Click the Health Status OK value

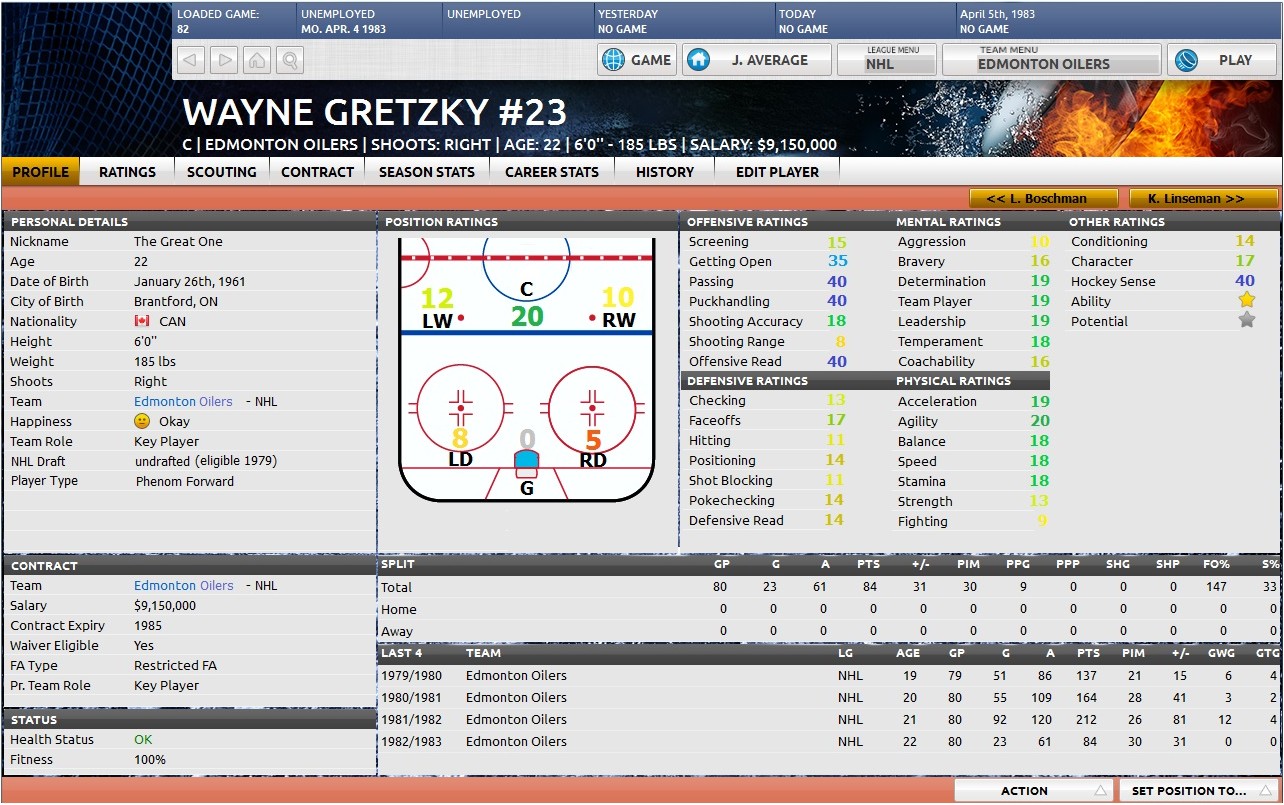[144, 739]
